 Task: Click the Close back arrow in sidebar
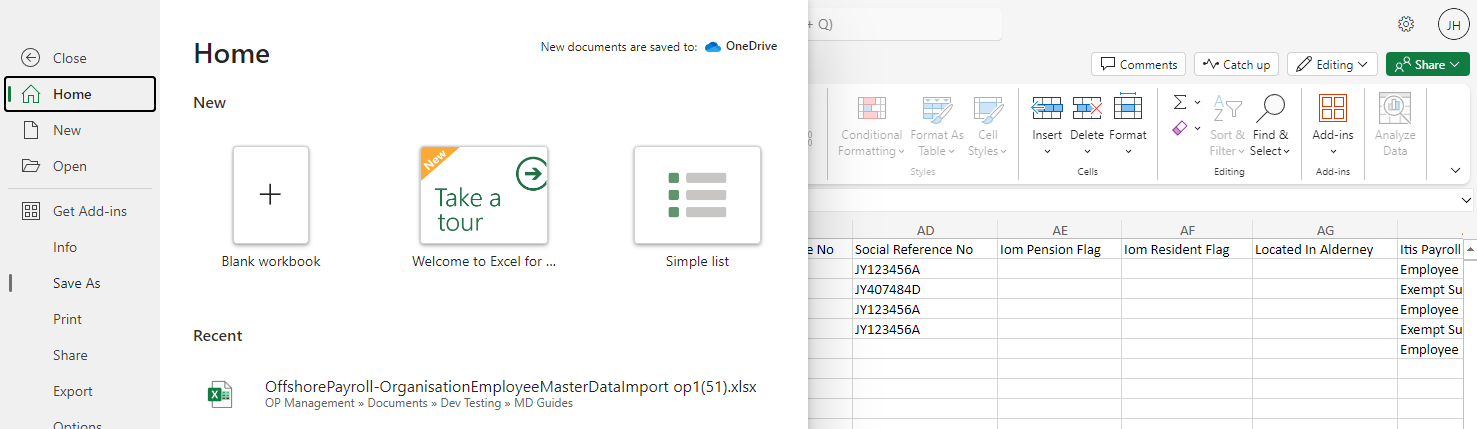pos(30,58)
